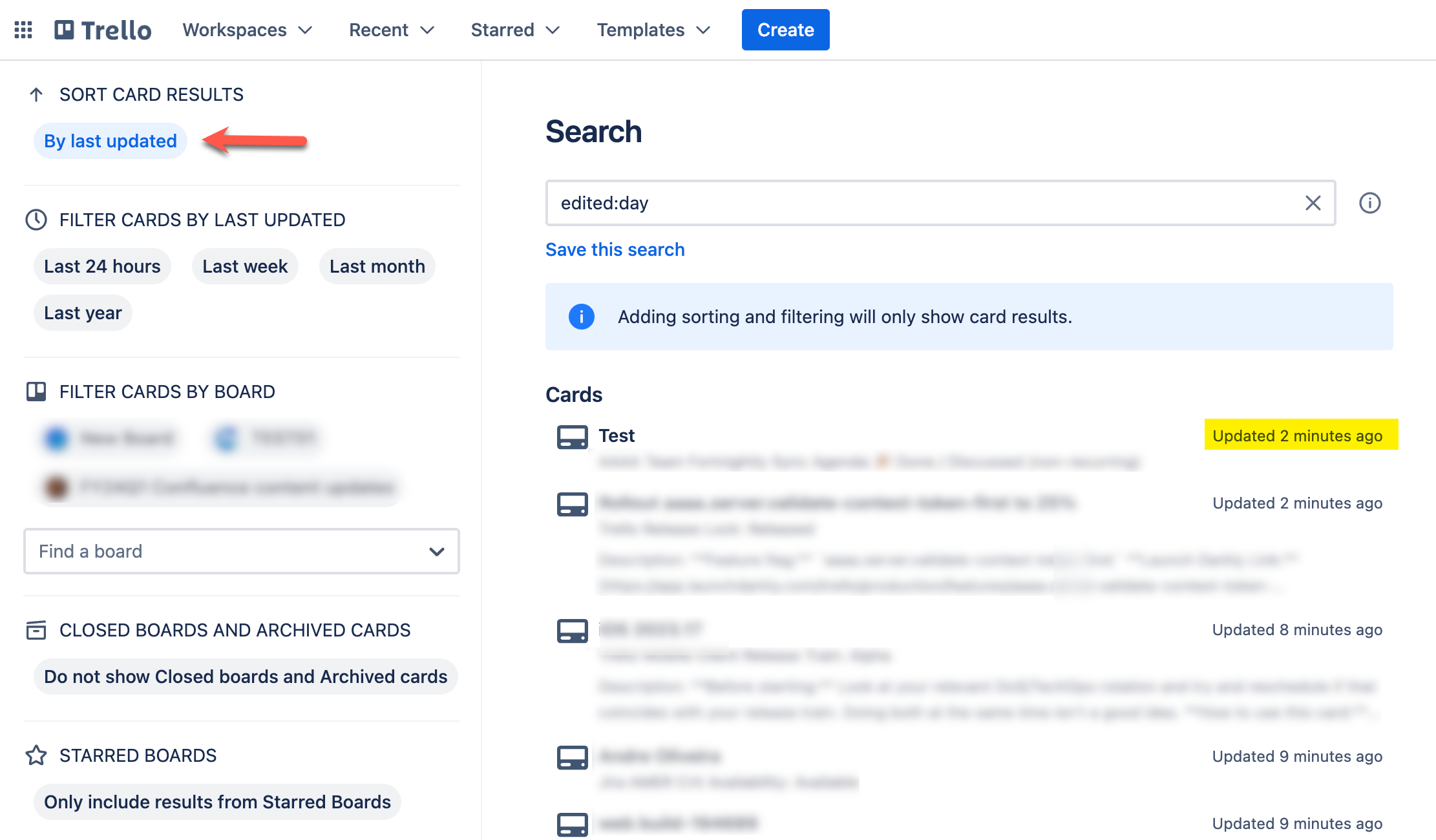Toggle Do not show Closed boards chip
This screenshot has height=840, width=1436.
(246, 677)
